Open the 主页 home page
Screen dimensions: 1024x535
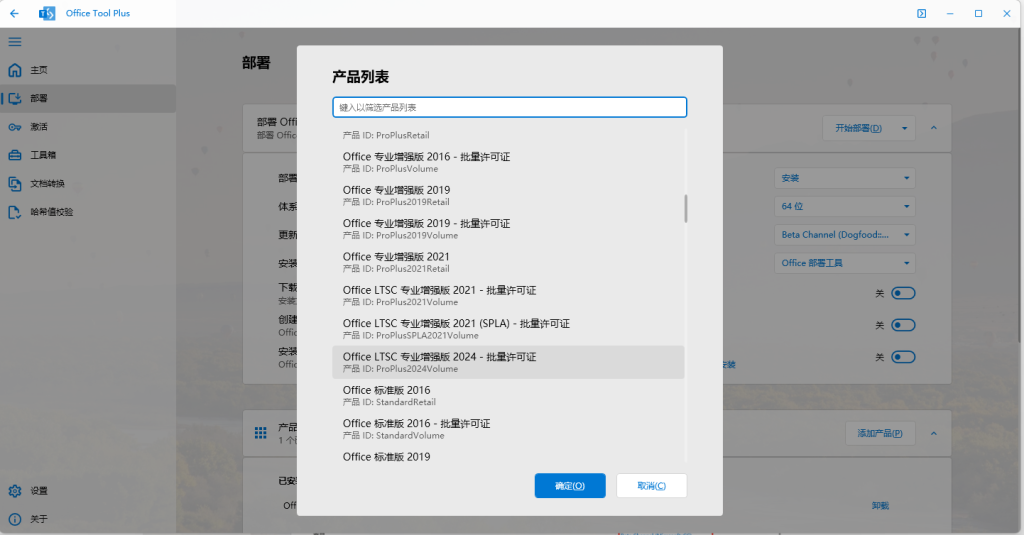[88, 70]
